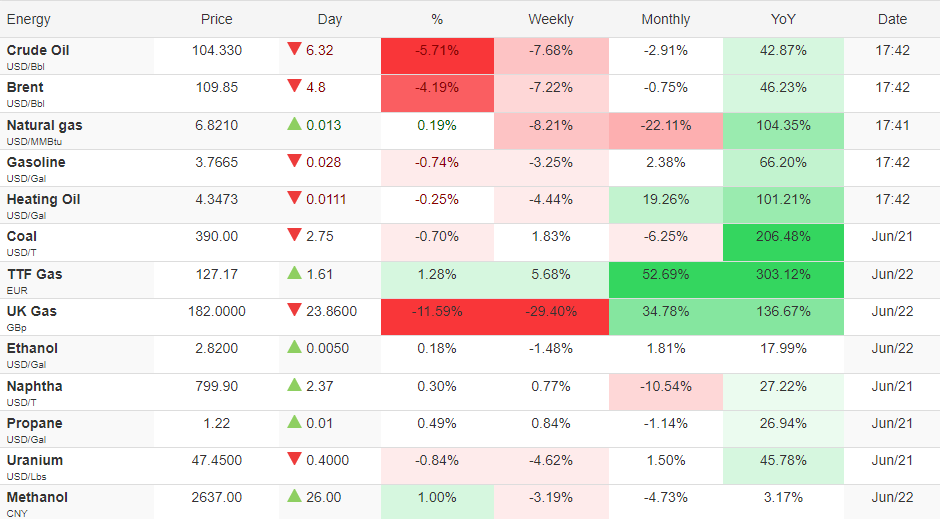Sort table by the Price column header
940x519 pixels.
pos(216,19)
